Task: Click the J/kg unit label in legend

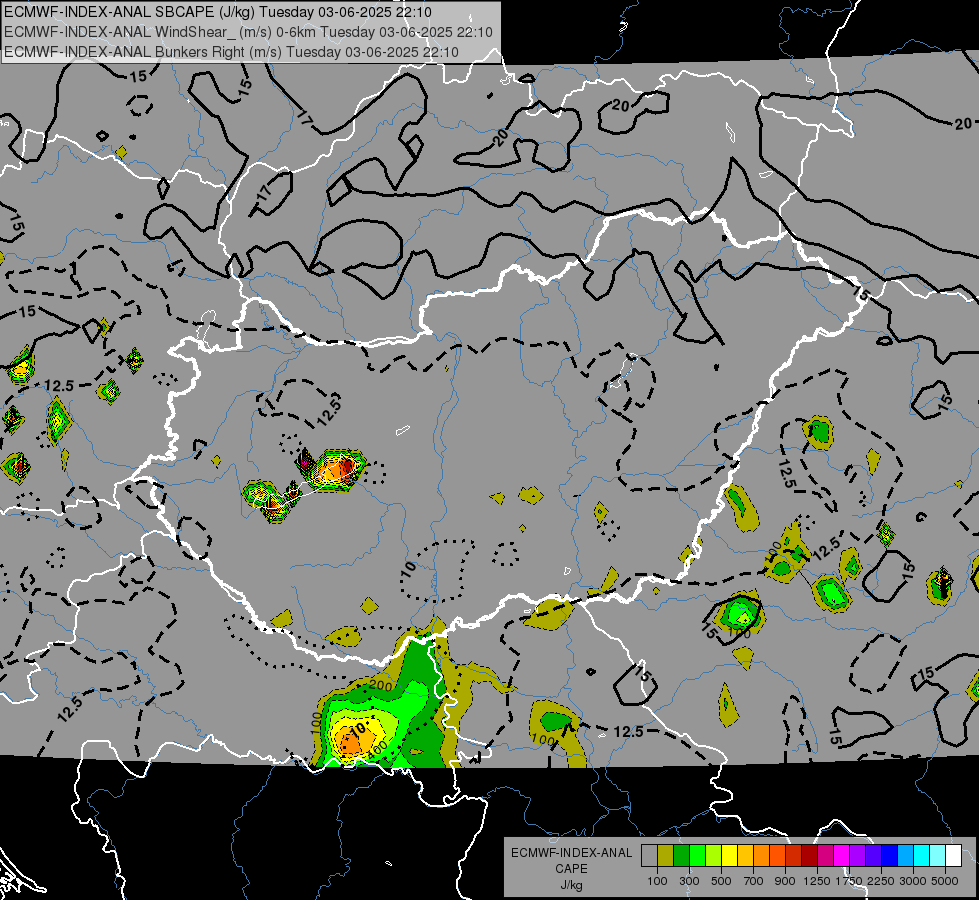Action: click(x=571, y=886)
